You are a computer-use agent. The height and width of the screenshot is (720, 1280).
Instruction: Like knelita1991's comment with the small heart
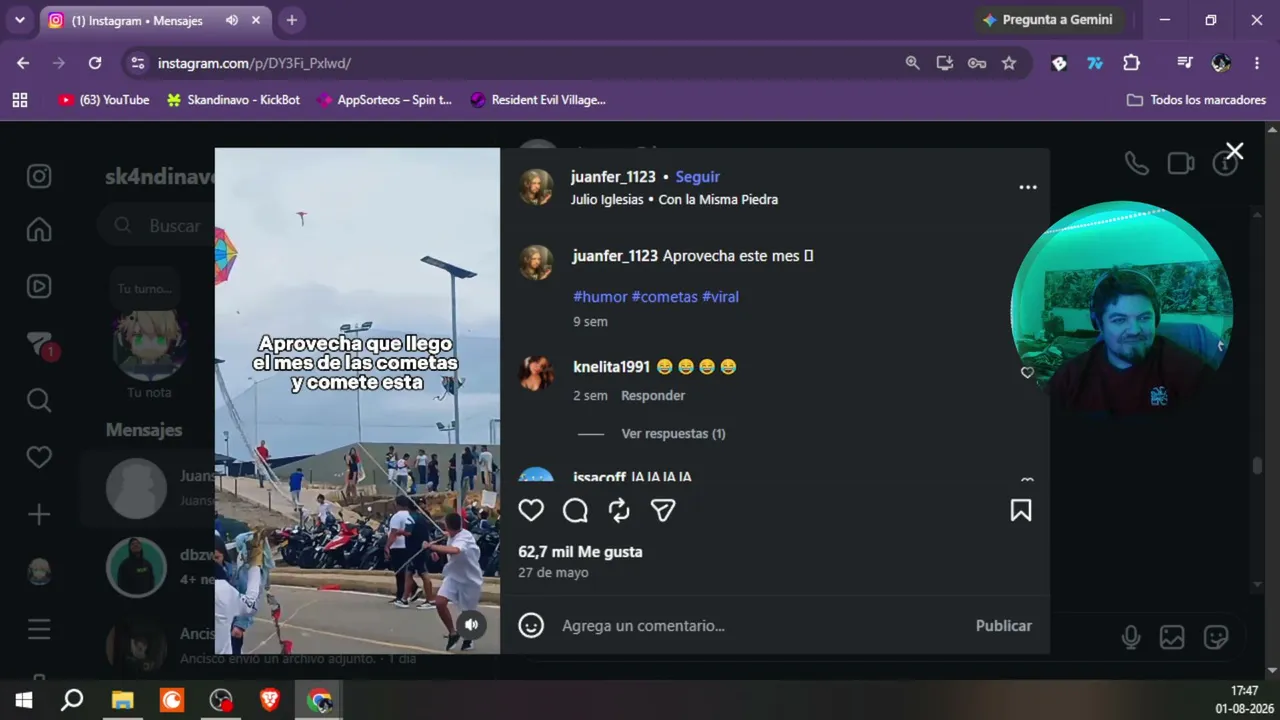coord(1027,373)
